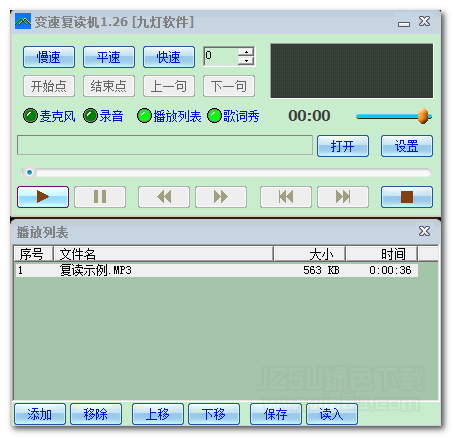Minimize the 变速复读机 window
452x437 pixels.
[x=404, y=24]
